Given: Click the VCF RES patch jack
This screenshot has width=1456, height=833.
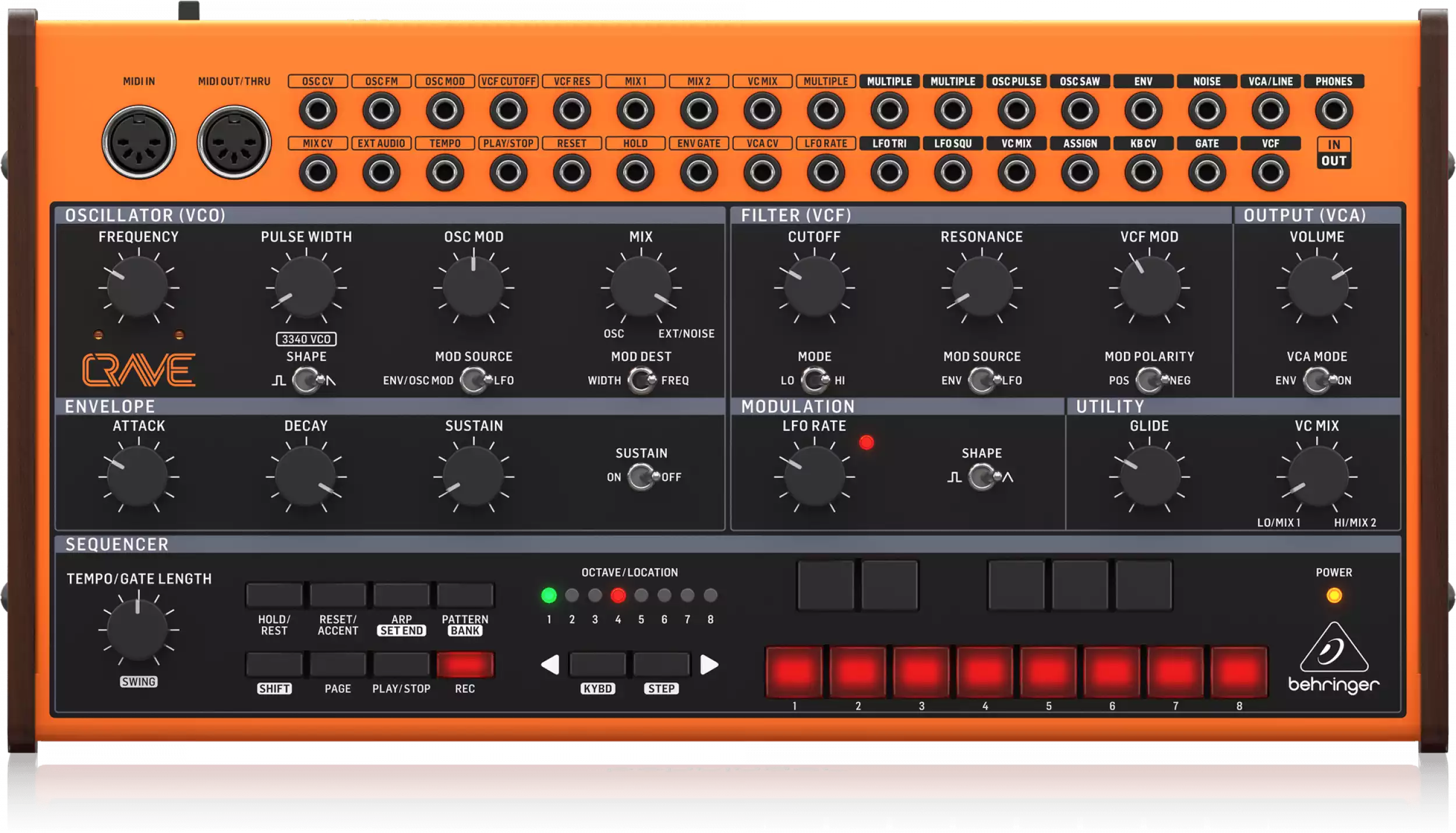Looking at the screenshot, I should click(x=571, y=110).
